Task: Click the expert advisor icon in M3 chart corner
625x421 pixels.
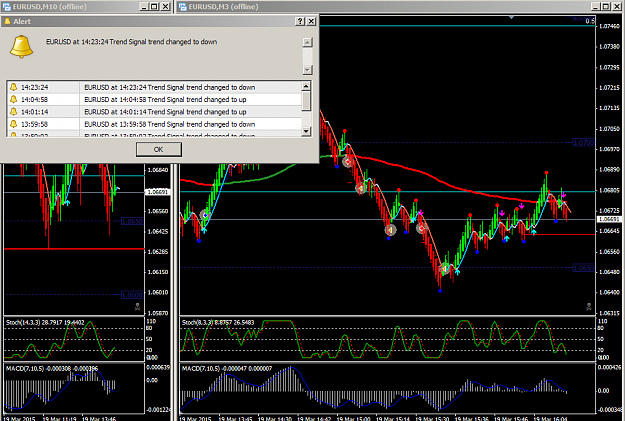Action: click(x=589, y=307)
